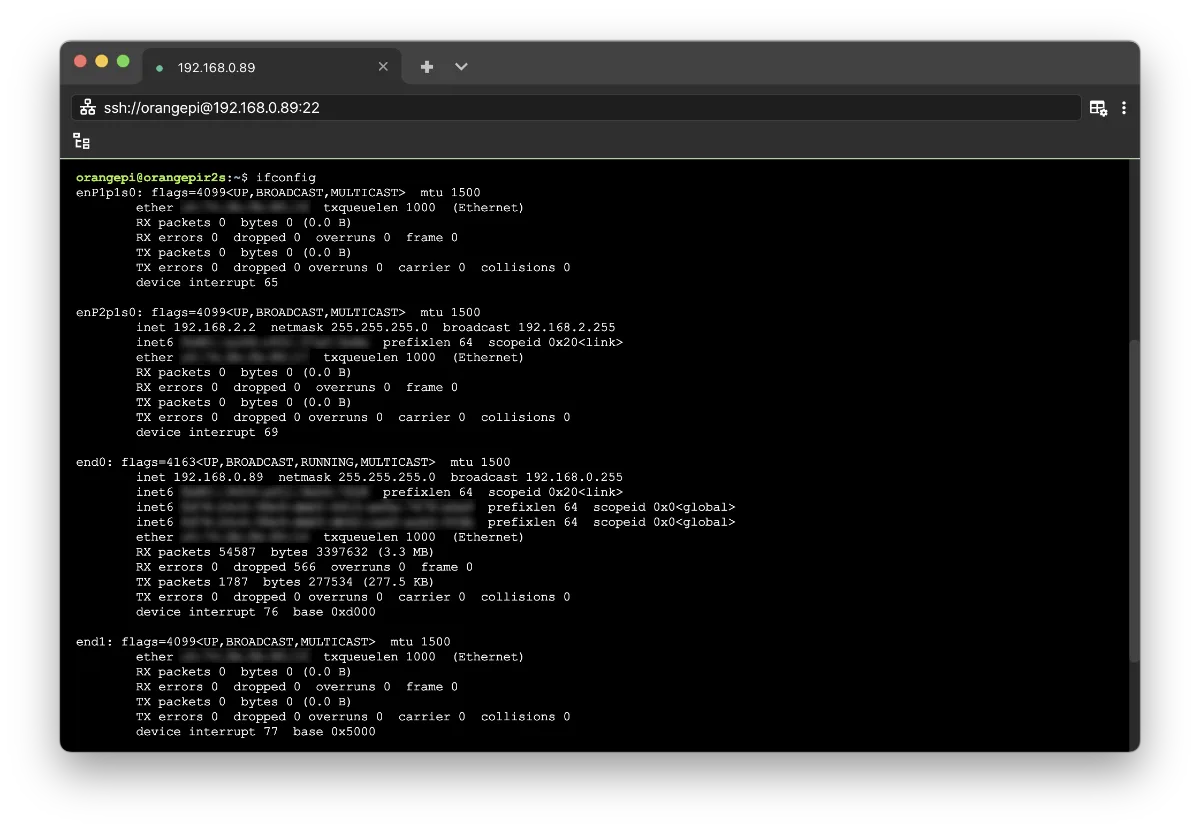Click the yellow minimize window button

click(x=102, y=61)
